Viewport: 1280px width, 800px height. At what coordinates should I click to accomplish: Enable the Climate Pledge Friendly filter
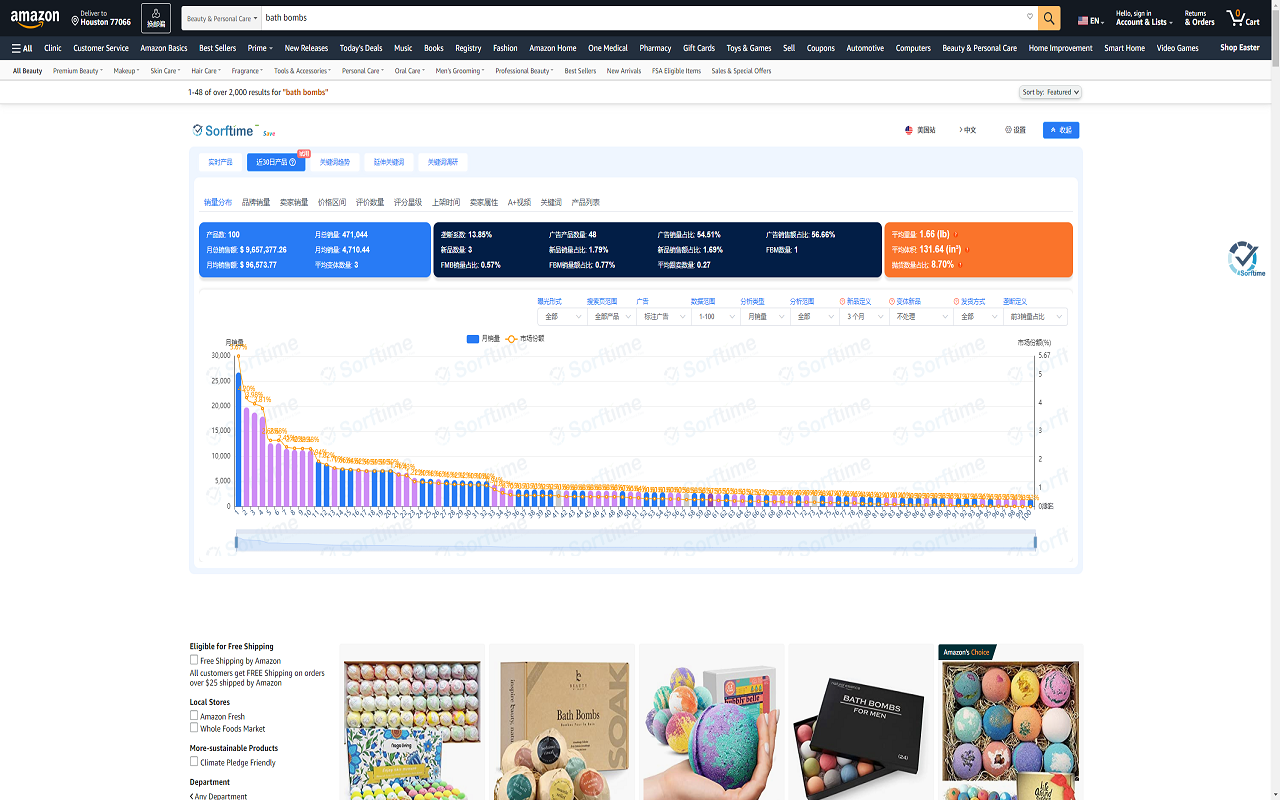pyautogui.click(x=193, y=762)
